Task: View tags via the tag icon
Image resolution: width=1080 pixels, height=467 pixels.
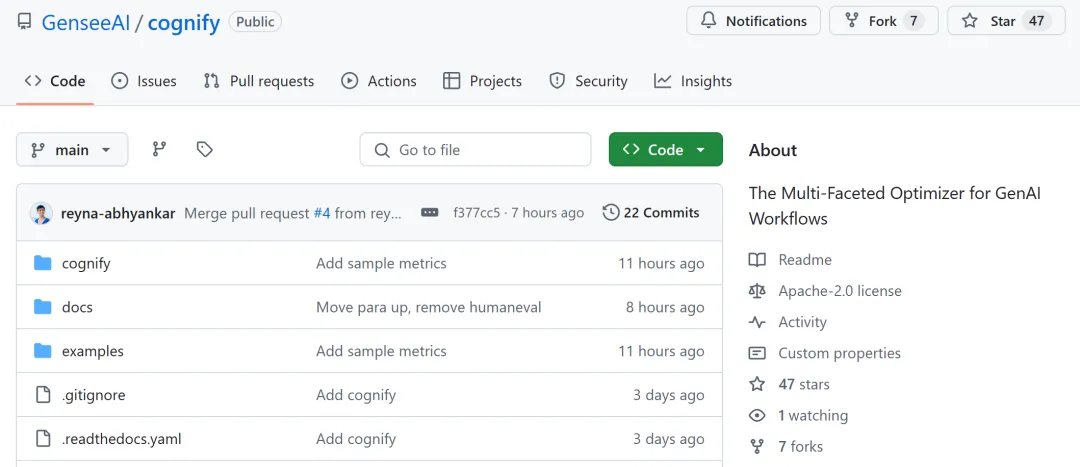Action: coord(204,149)
